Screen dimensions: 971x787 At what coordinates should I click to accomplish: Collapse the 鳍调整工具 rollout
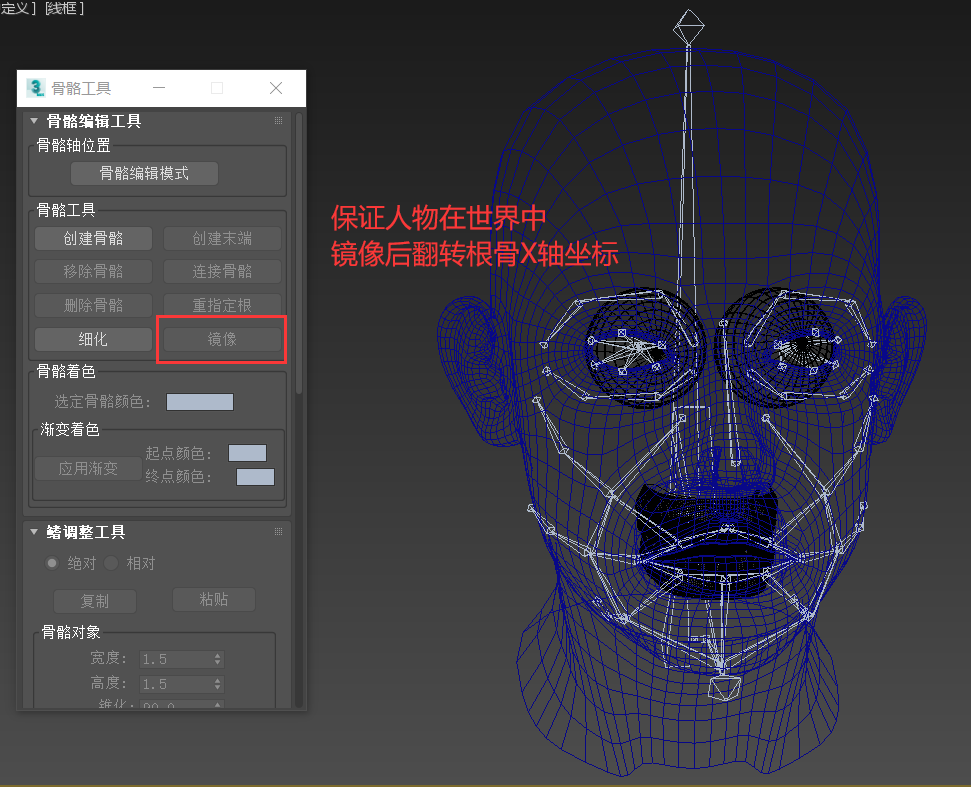click(34, 531)
